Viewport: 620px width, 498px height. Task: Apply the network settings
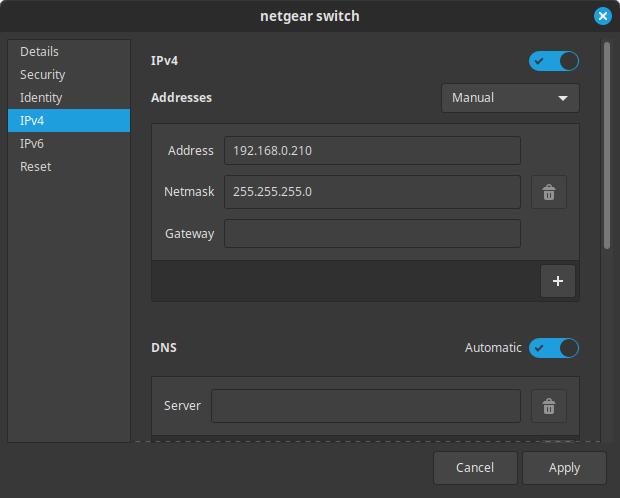tap(564, 468)
